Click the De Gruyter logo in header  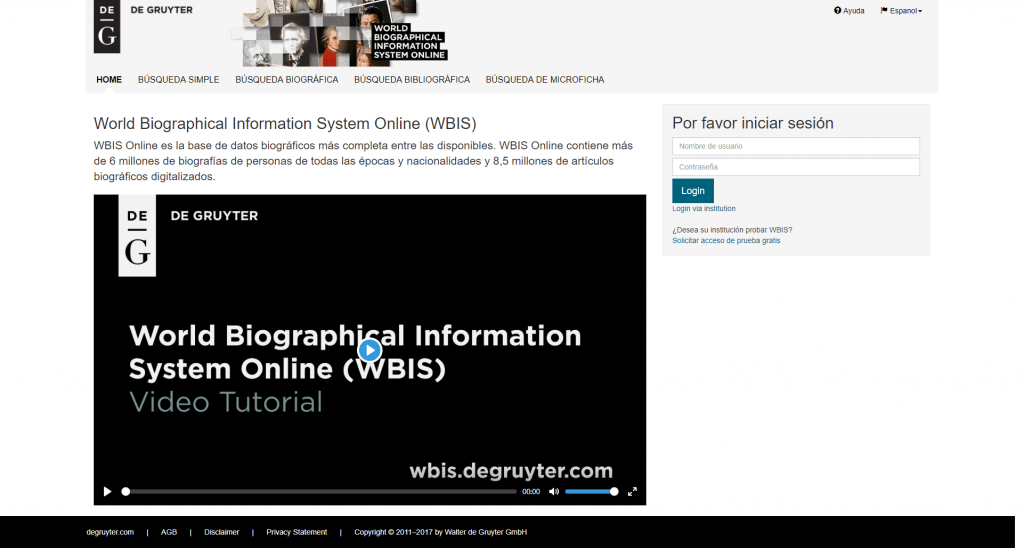coord(107,26)
